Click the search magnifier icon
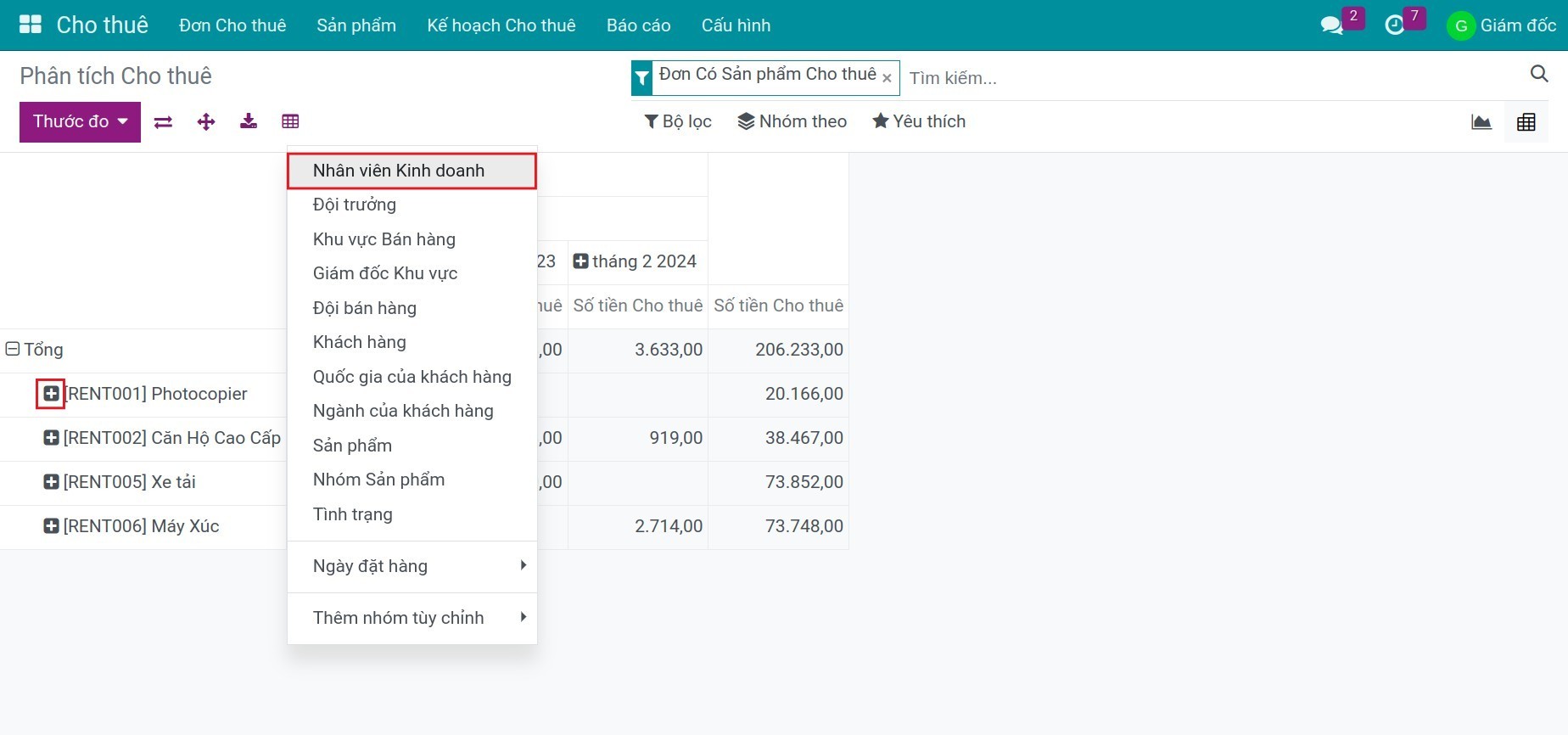This screenshot has width=1568, height=735. pyautogui.click(x=1539, y=74)
